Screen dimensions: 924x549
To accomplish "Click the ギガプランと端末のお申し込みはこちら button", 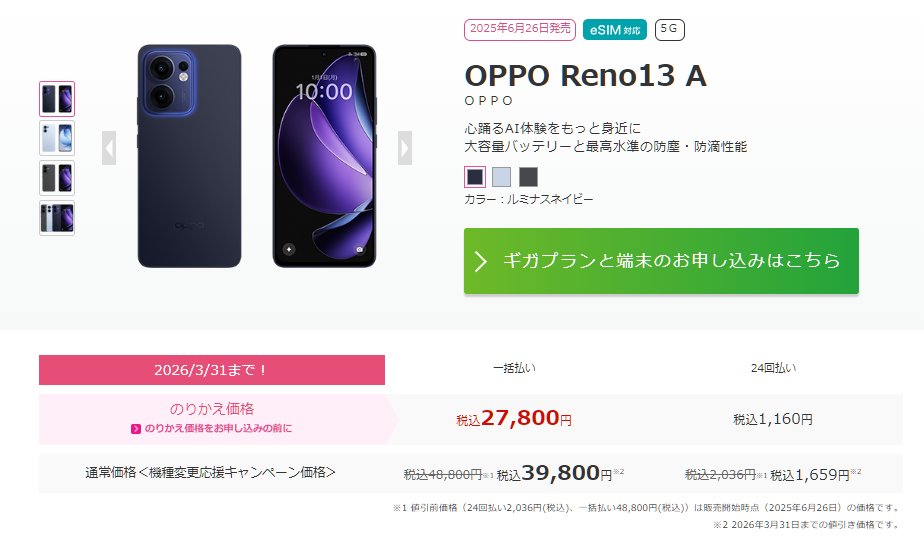I will pos(661,261).
